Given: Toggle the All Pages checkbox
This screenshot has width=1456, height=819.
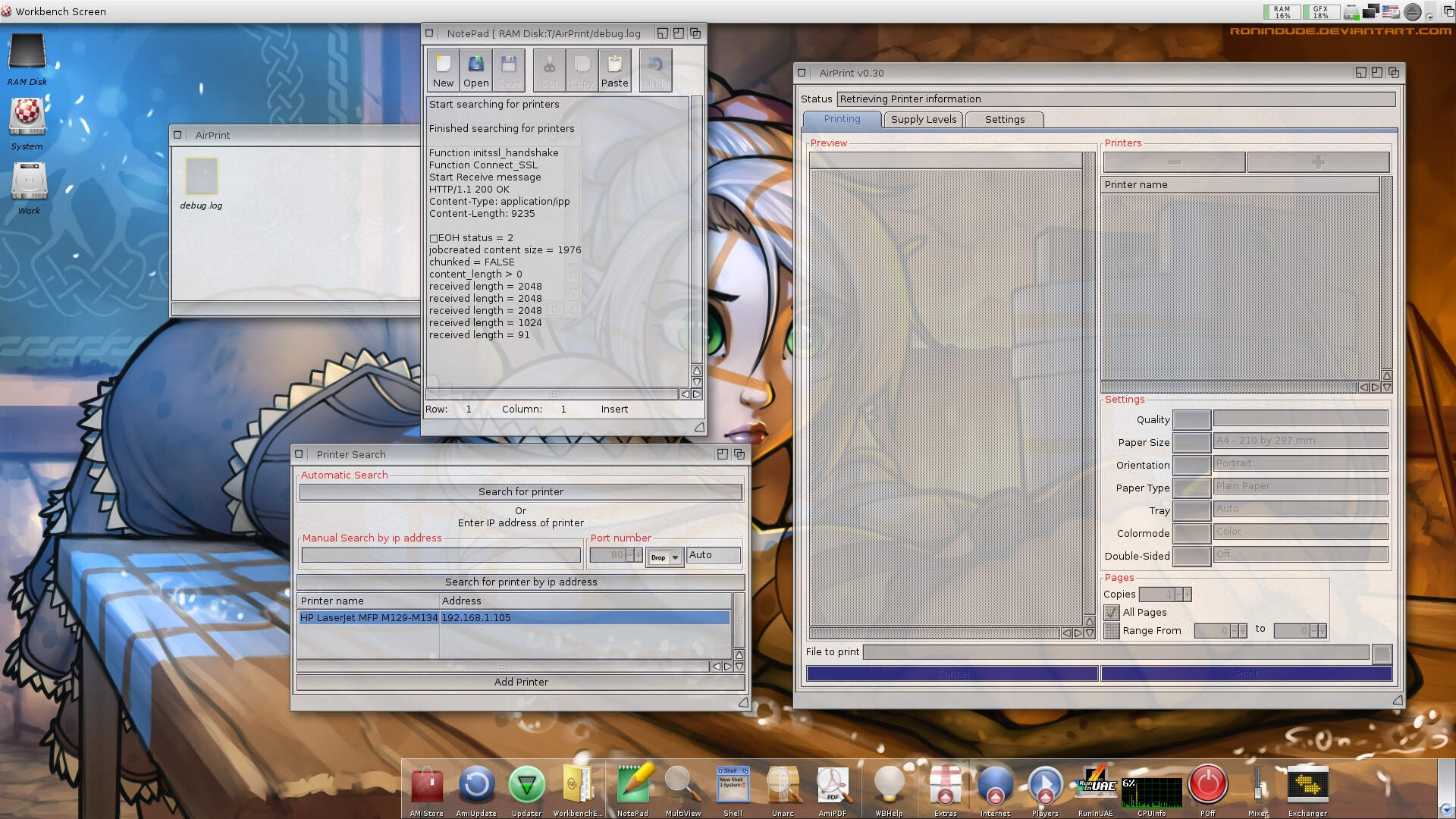Looking at the screenshot, I should coord(1112,612).
